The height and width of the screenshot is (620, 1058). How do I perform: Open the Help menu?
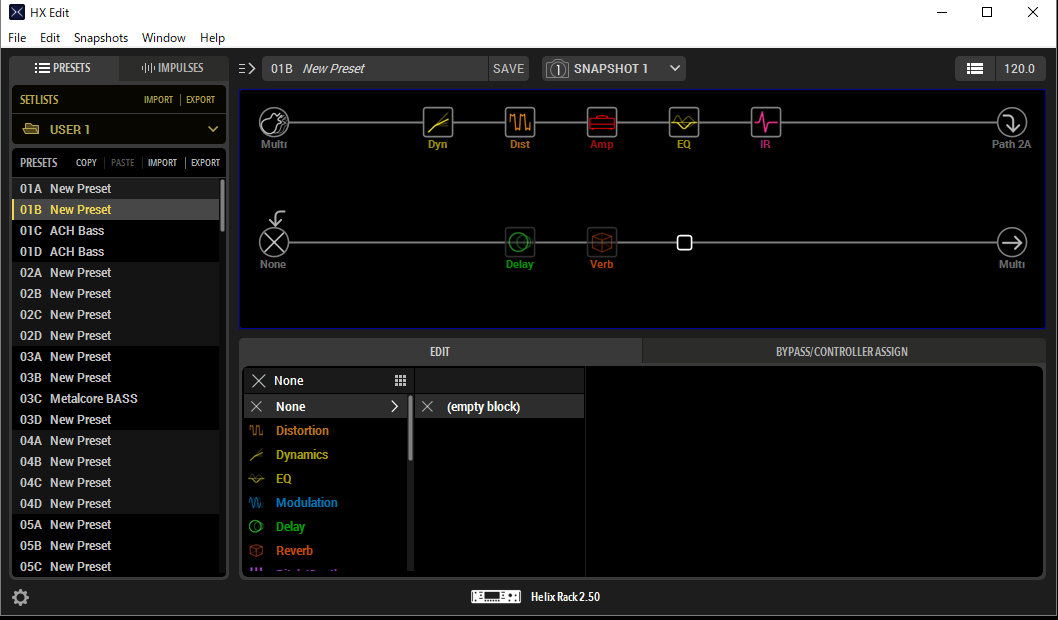pyautogui.click(x=212, y=38)
